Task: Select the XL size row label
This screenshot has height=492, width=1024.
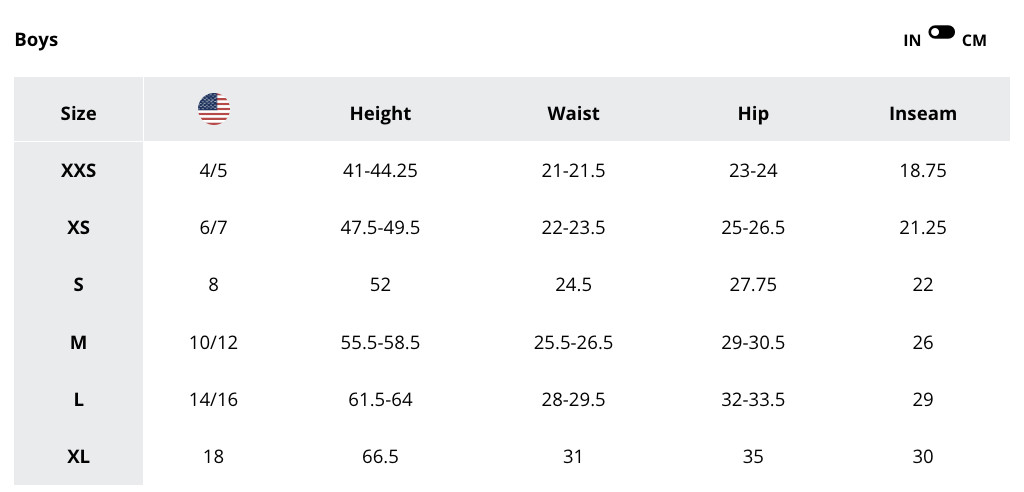Action: coord(78,457)
